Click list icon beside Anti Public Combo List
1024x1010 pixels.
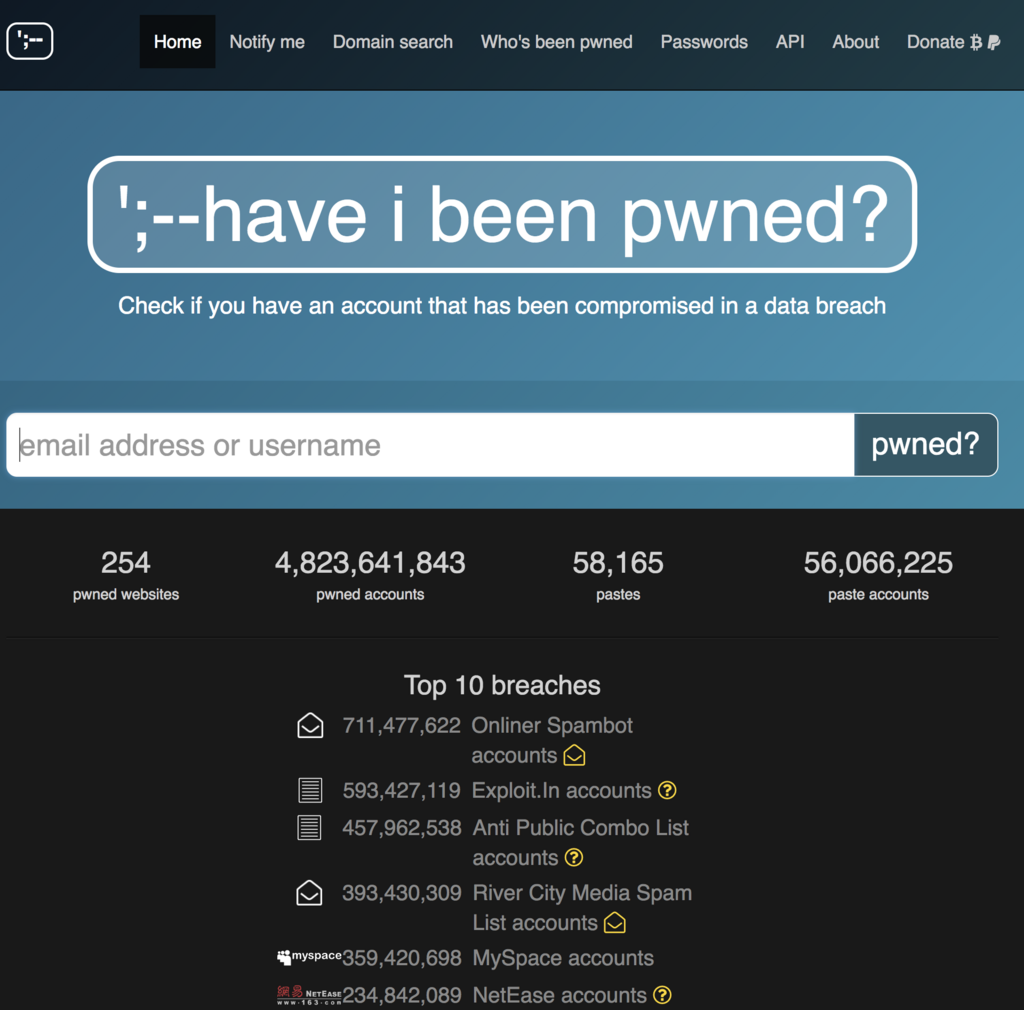click(x=310, y=827)
